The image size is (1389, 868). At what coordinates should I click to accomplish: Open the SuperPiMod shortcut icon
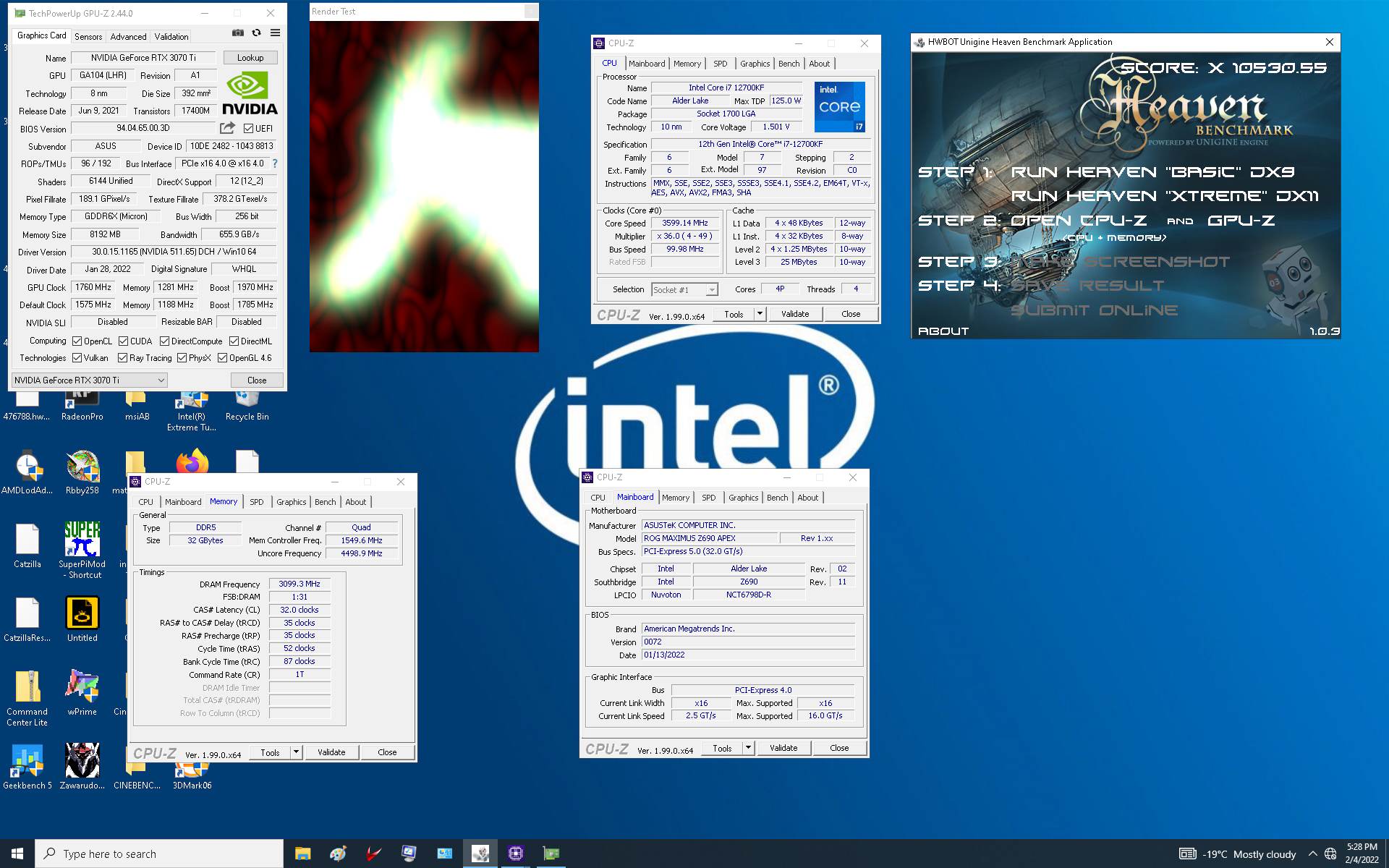coord(82,550)
